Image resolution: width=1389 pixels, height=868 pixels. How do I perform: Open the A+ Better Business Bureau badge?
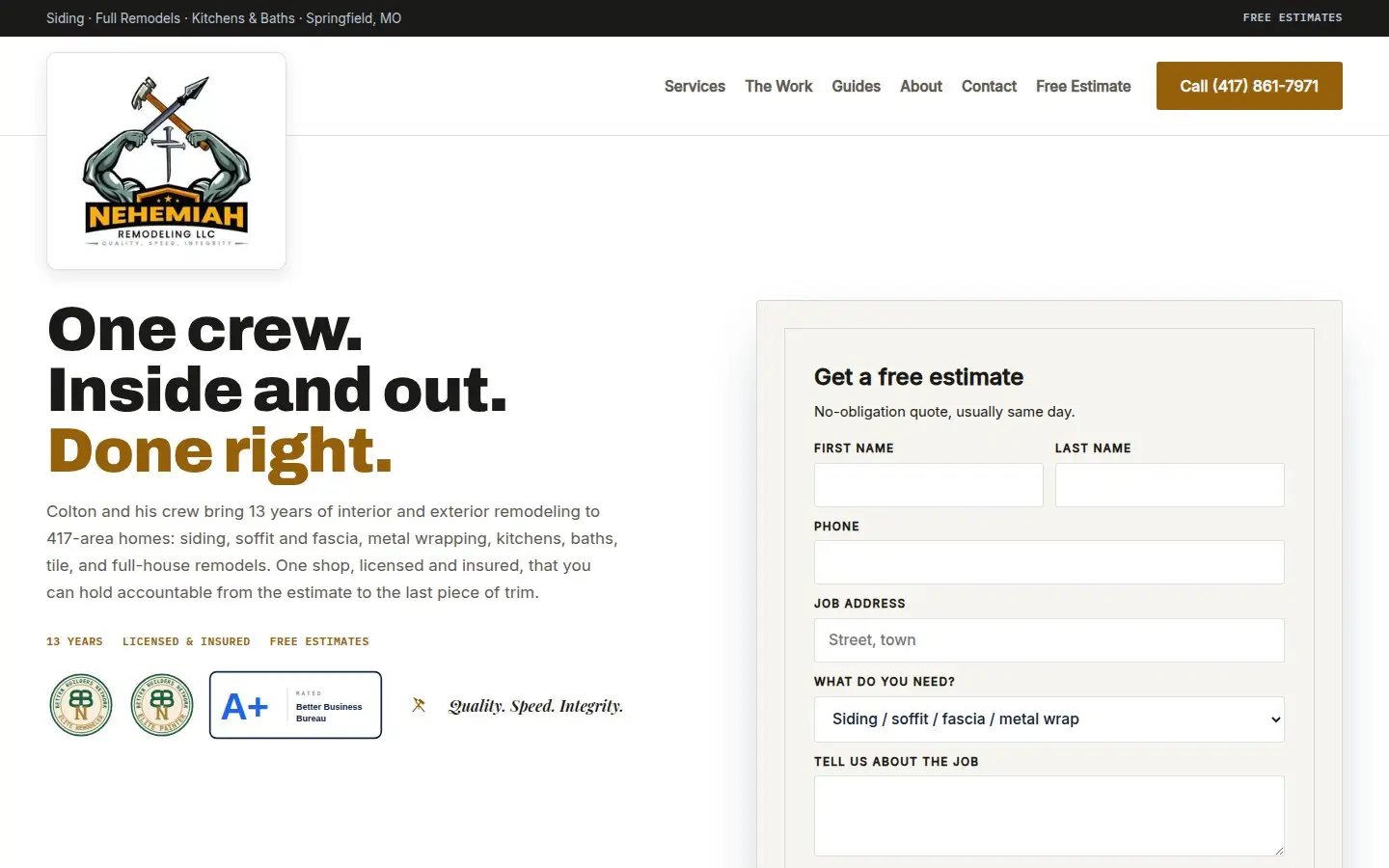pyautogui.click(x=295, y=705)
